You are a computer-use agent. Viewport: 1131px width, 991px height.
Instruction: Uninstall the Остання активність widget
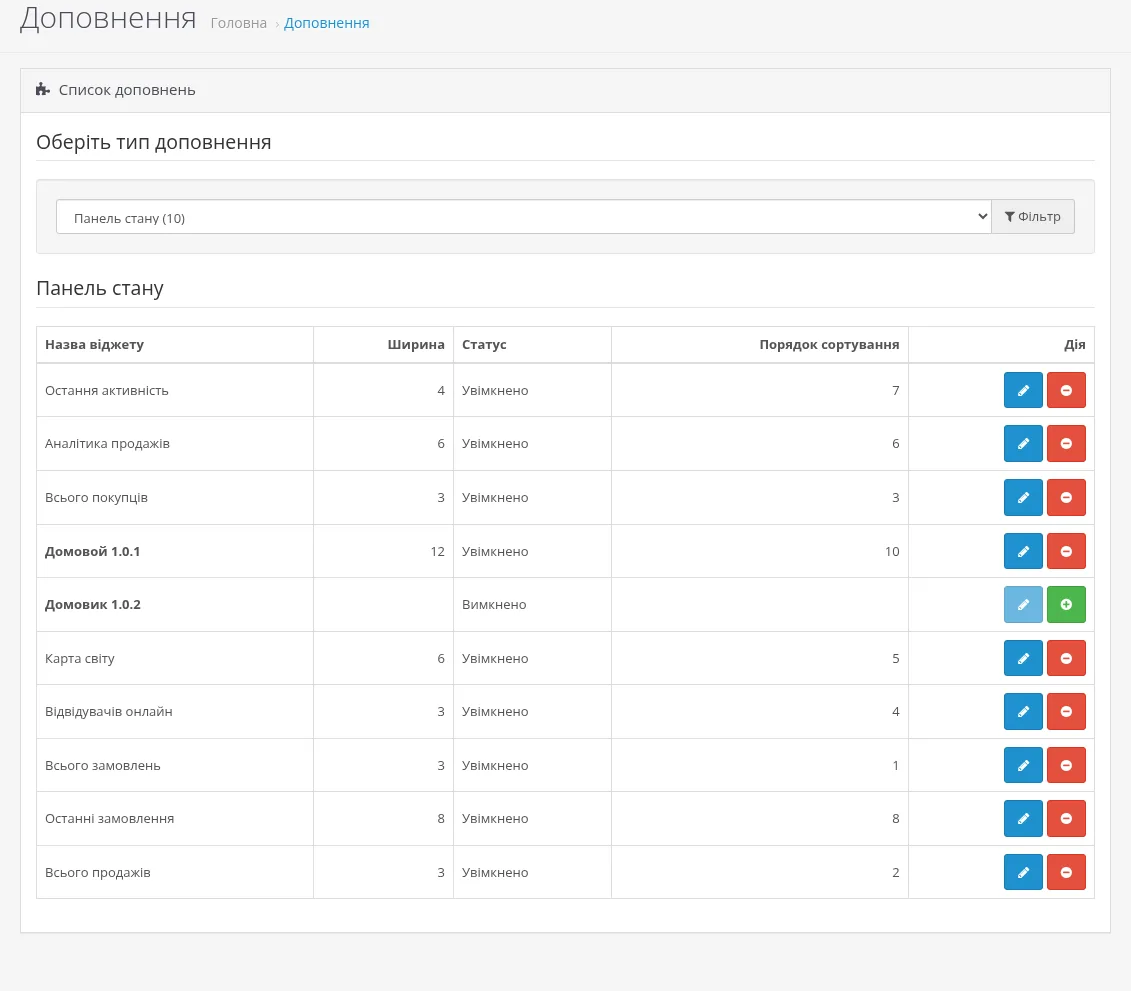pyautogui.click(x=1066, y=390)
